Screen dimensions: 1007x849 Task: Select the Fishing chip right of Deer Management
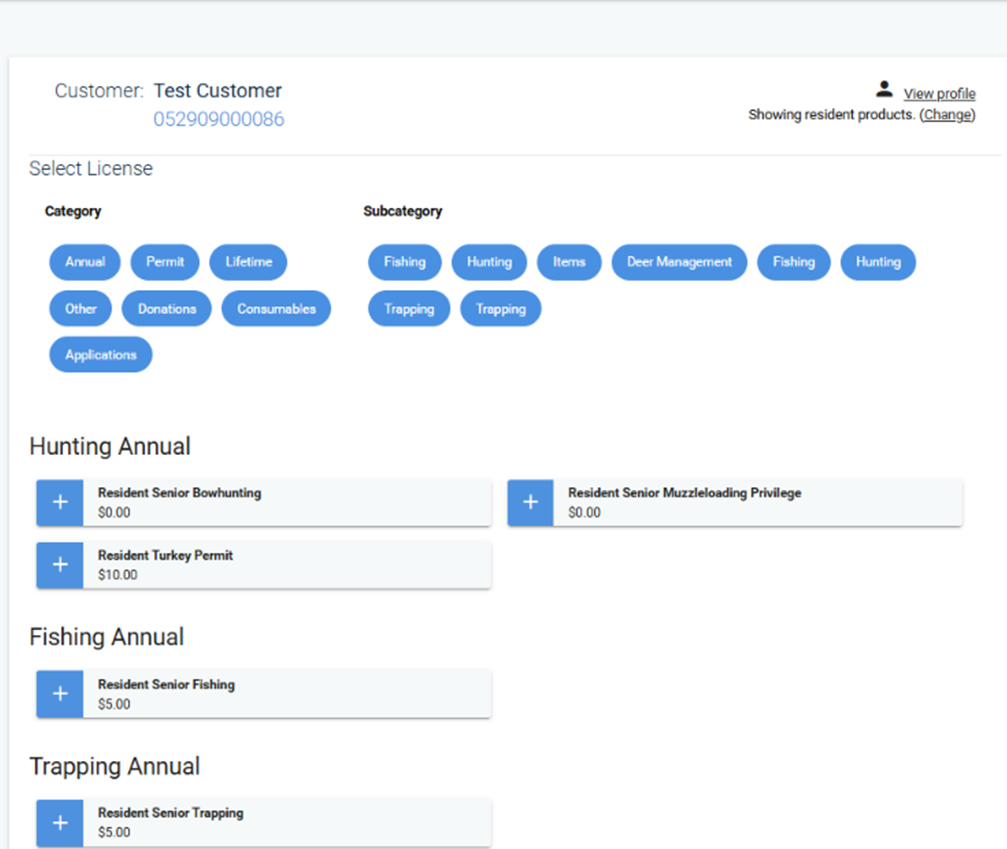click(793, 262)
